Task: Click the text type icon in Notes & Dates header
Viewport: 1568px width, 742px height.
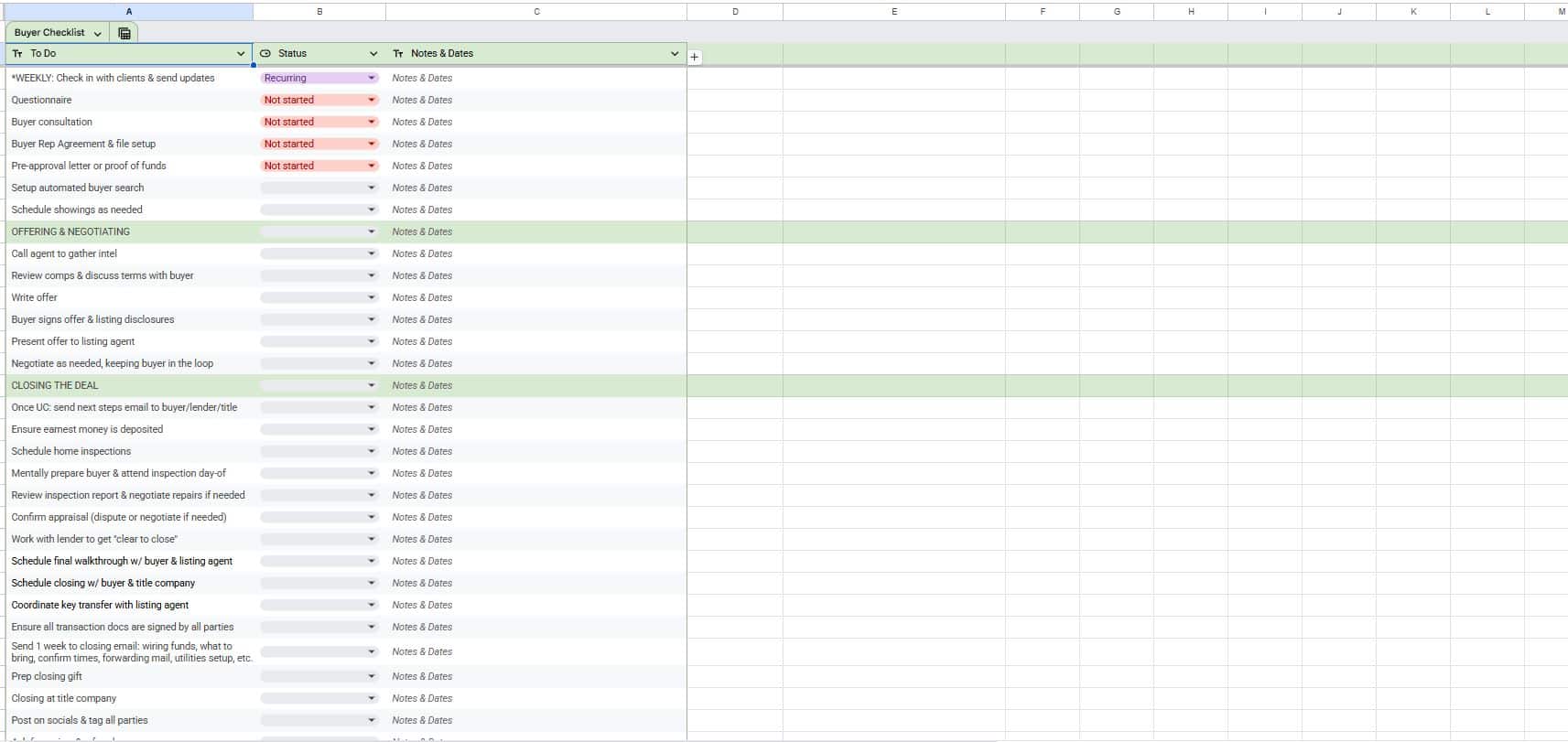Action: [398, 54]
